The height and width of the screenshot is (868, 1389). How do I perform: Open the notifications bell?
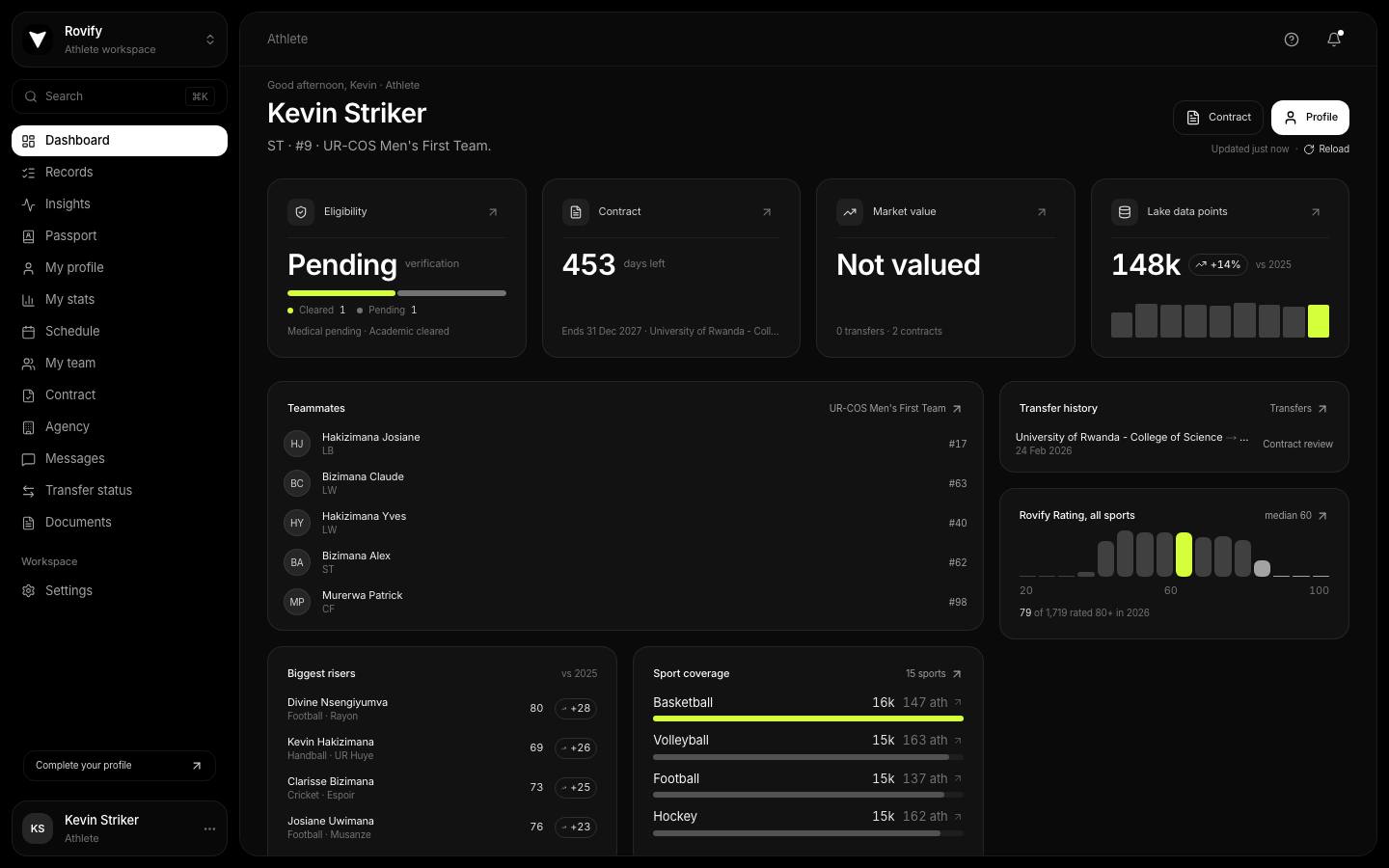coord(1334,40)
